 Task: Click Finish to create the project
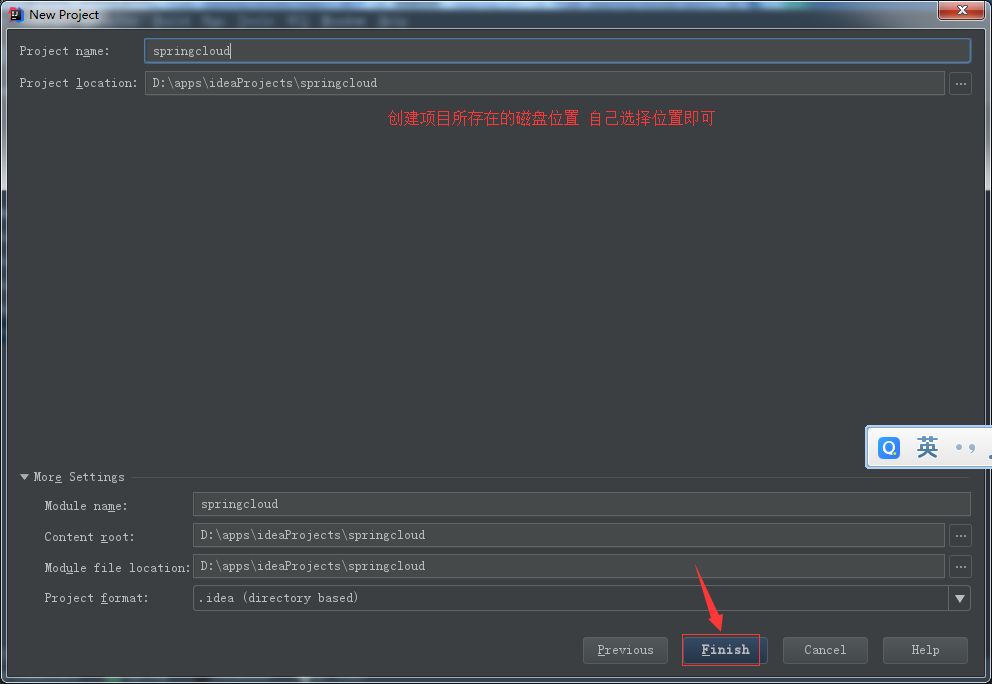point(725,650)
